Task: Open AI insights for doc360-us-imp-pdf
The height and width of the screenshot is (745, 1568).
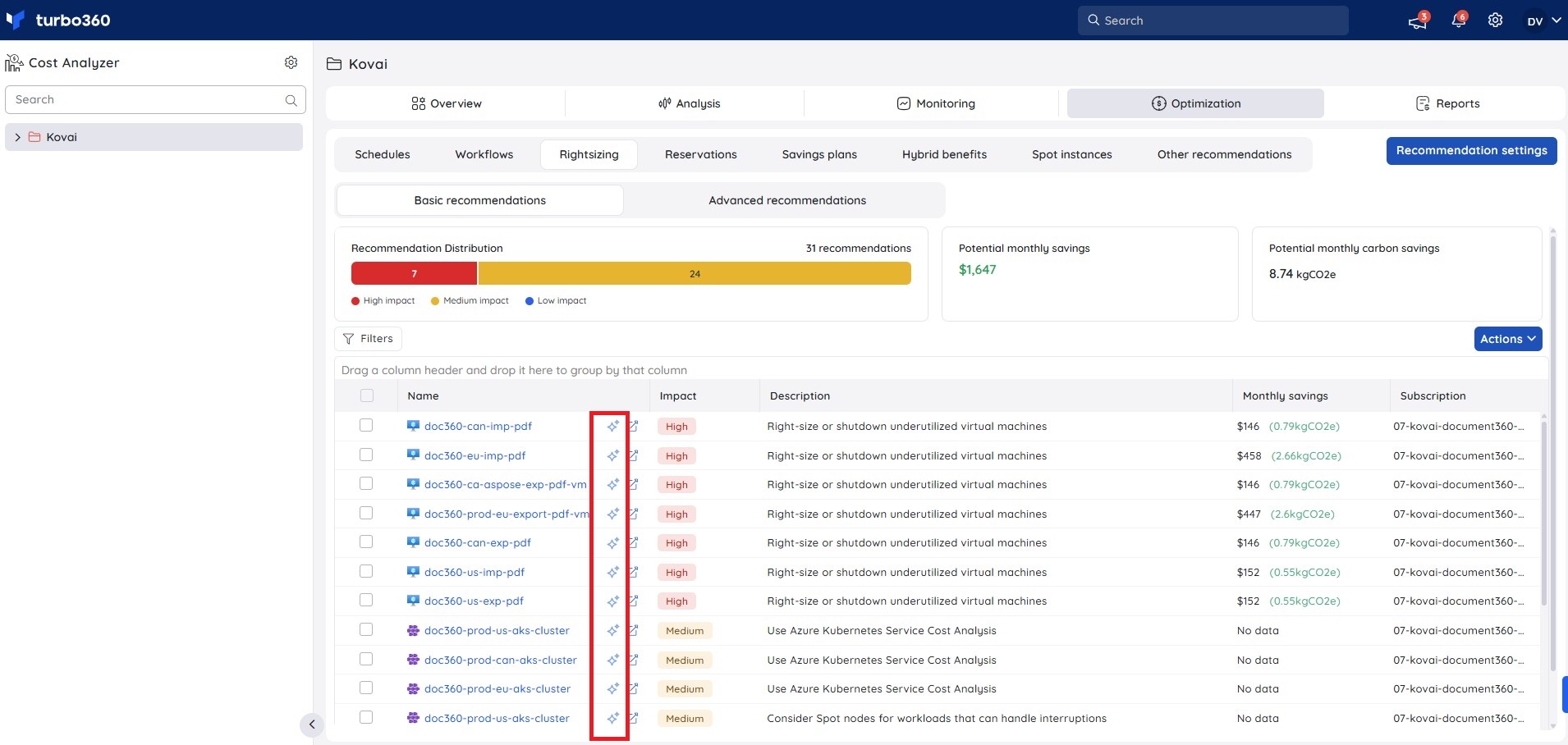Action: coord(612,572)
